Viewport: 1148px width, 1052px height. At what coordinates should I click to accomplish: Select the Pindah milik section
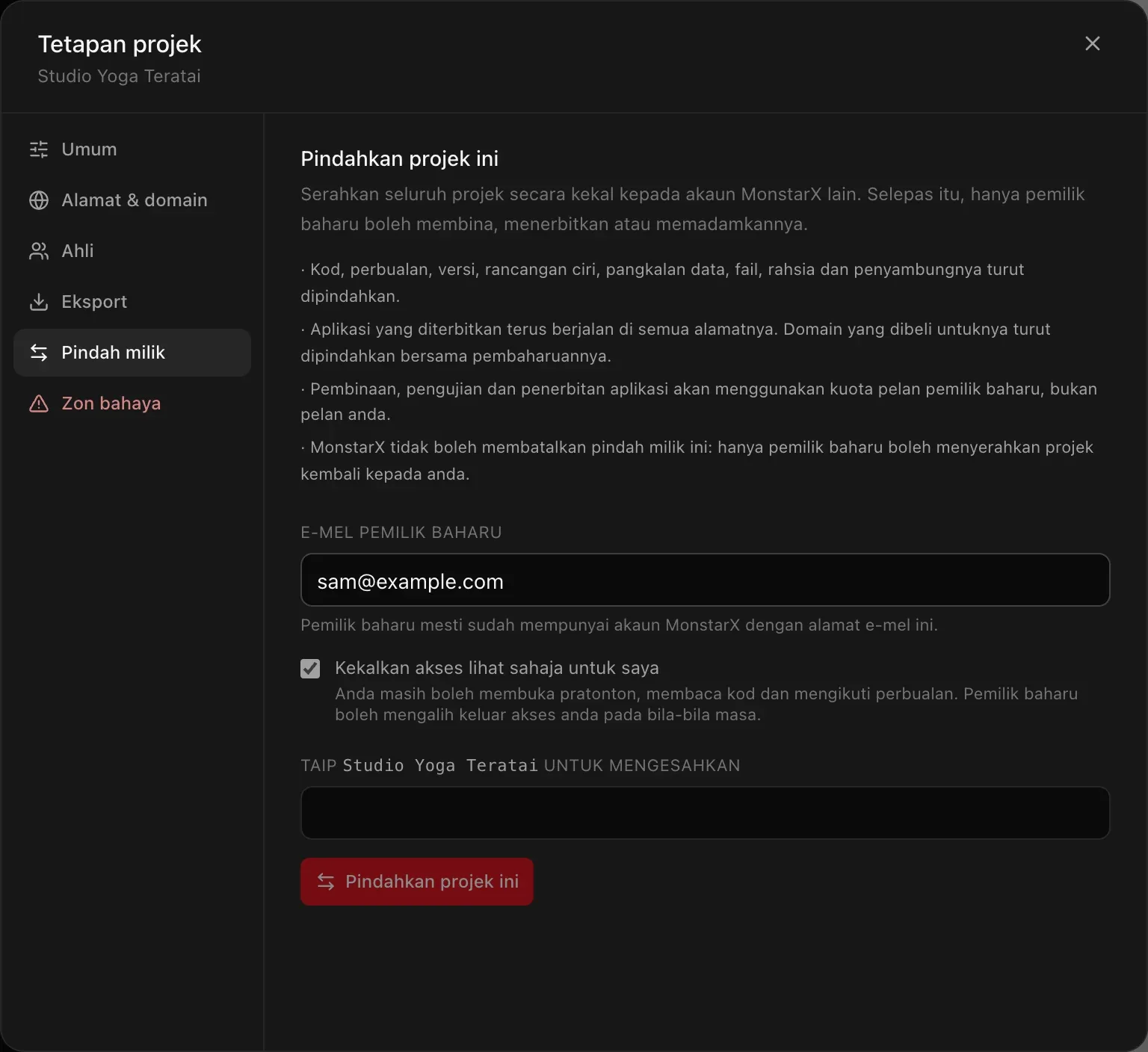click(x=132, y=353)
